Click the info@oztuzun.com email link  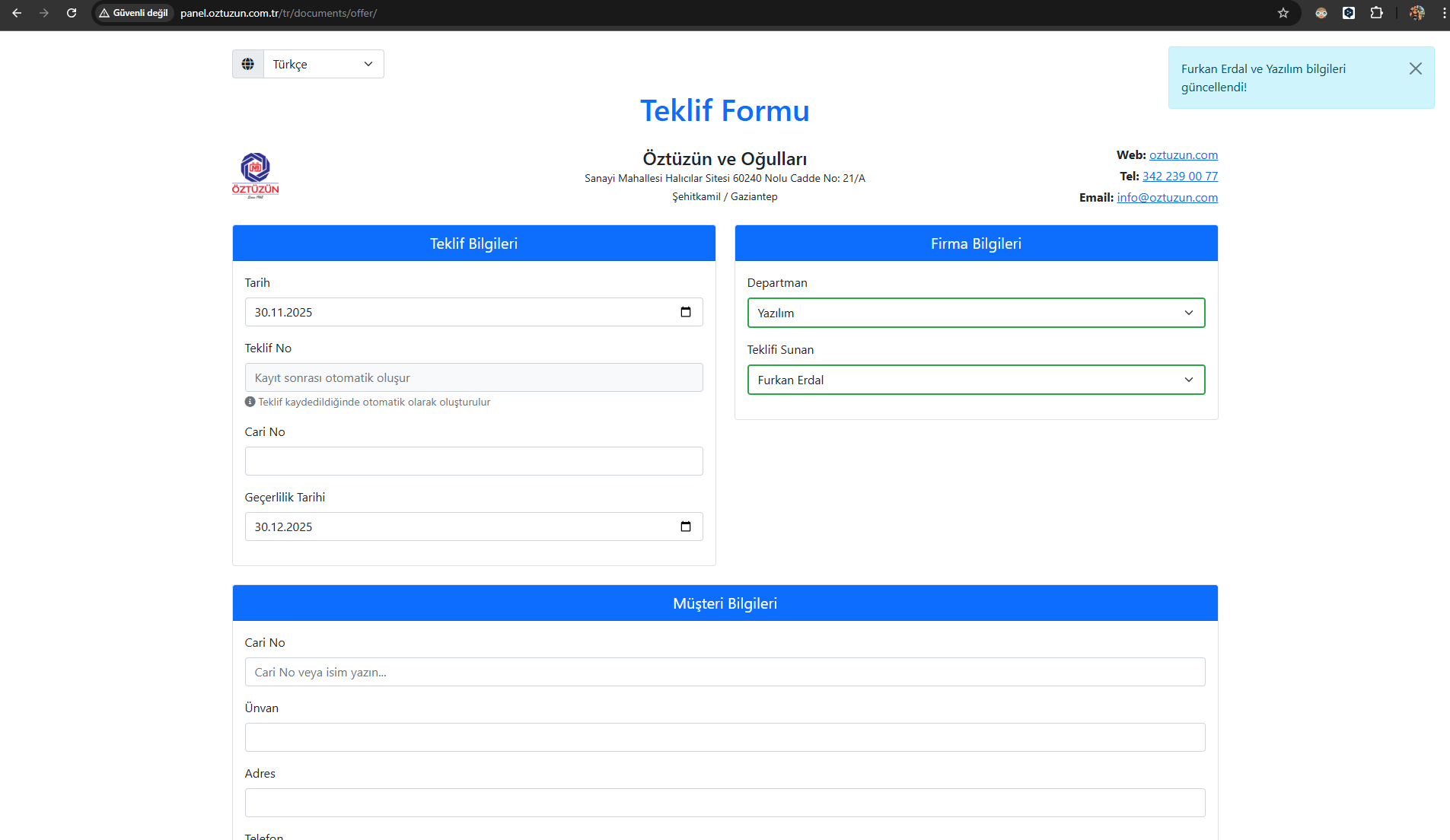(1168, 198)
